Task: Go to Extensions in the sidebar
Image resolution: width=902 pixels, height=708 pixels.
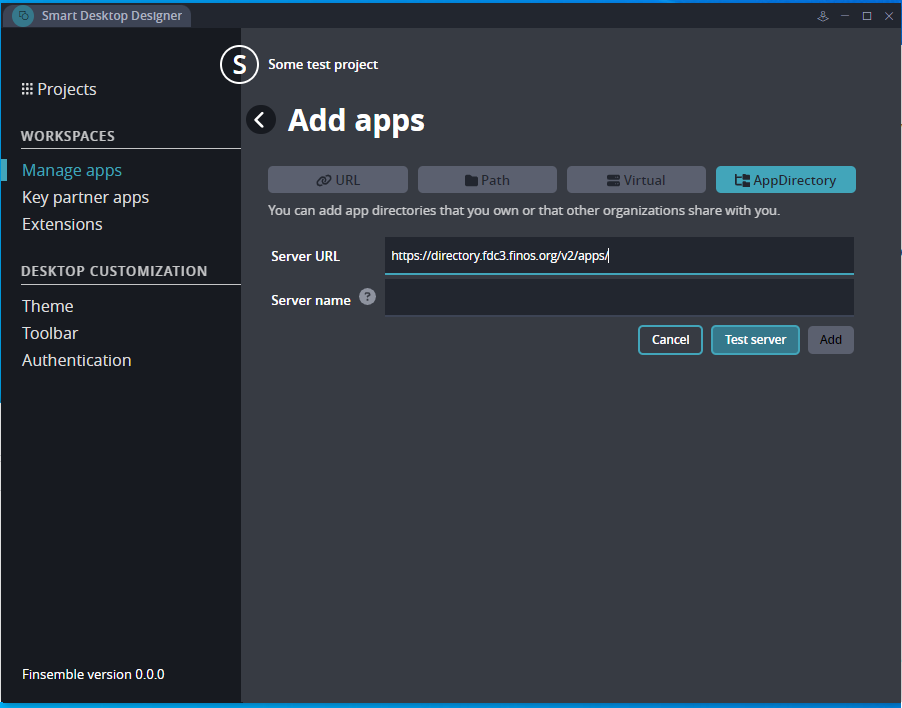Action: point(62,224)
